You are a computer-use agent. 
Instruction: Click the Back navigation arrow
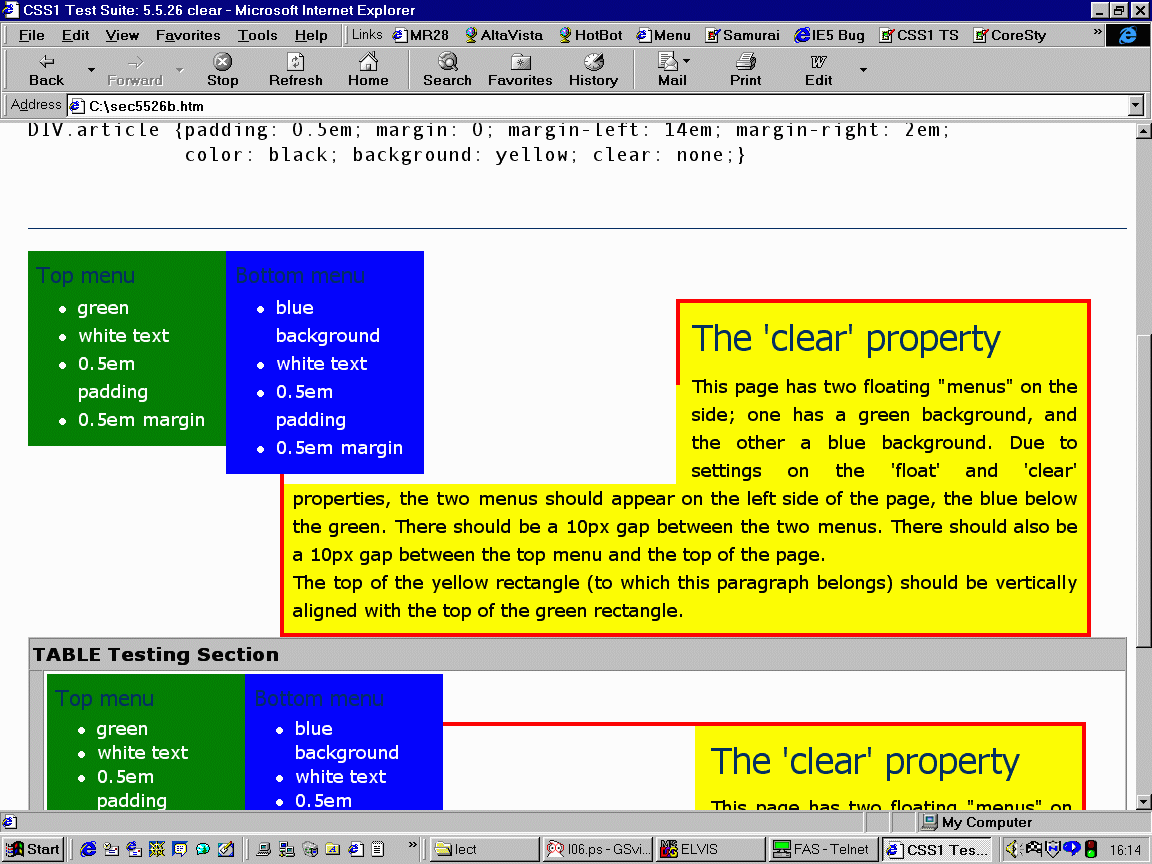46,62
